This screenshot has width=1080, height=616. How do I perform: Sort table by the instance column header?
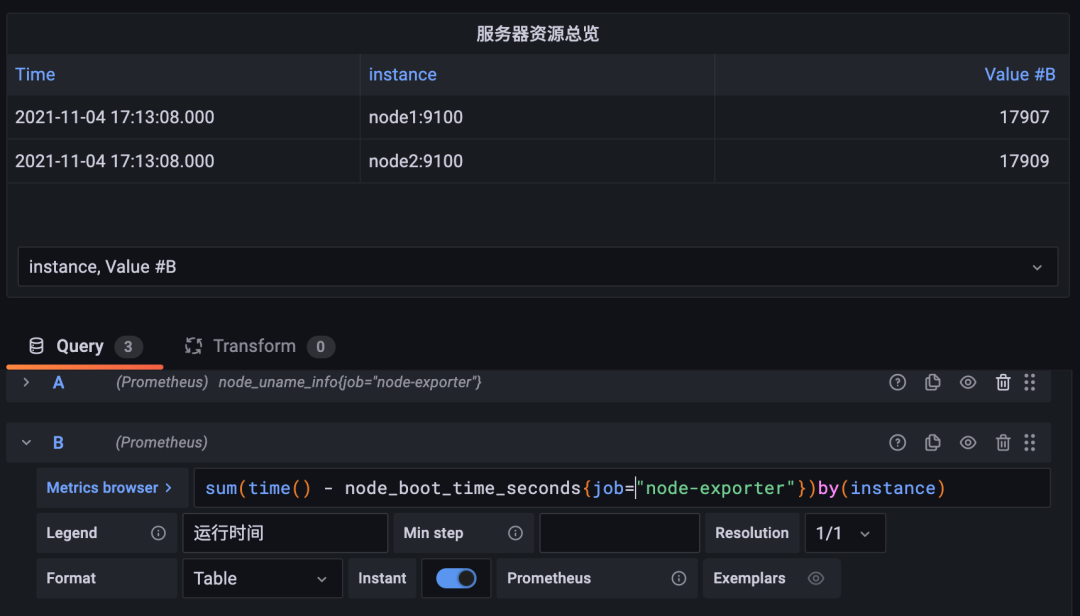point(403,74)
